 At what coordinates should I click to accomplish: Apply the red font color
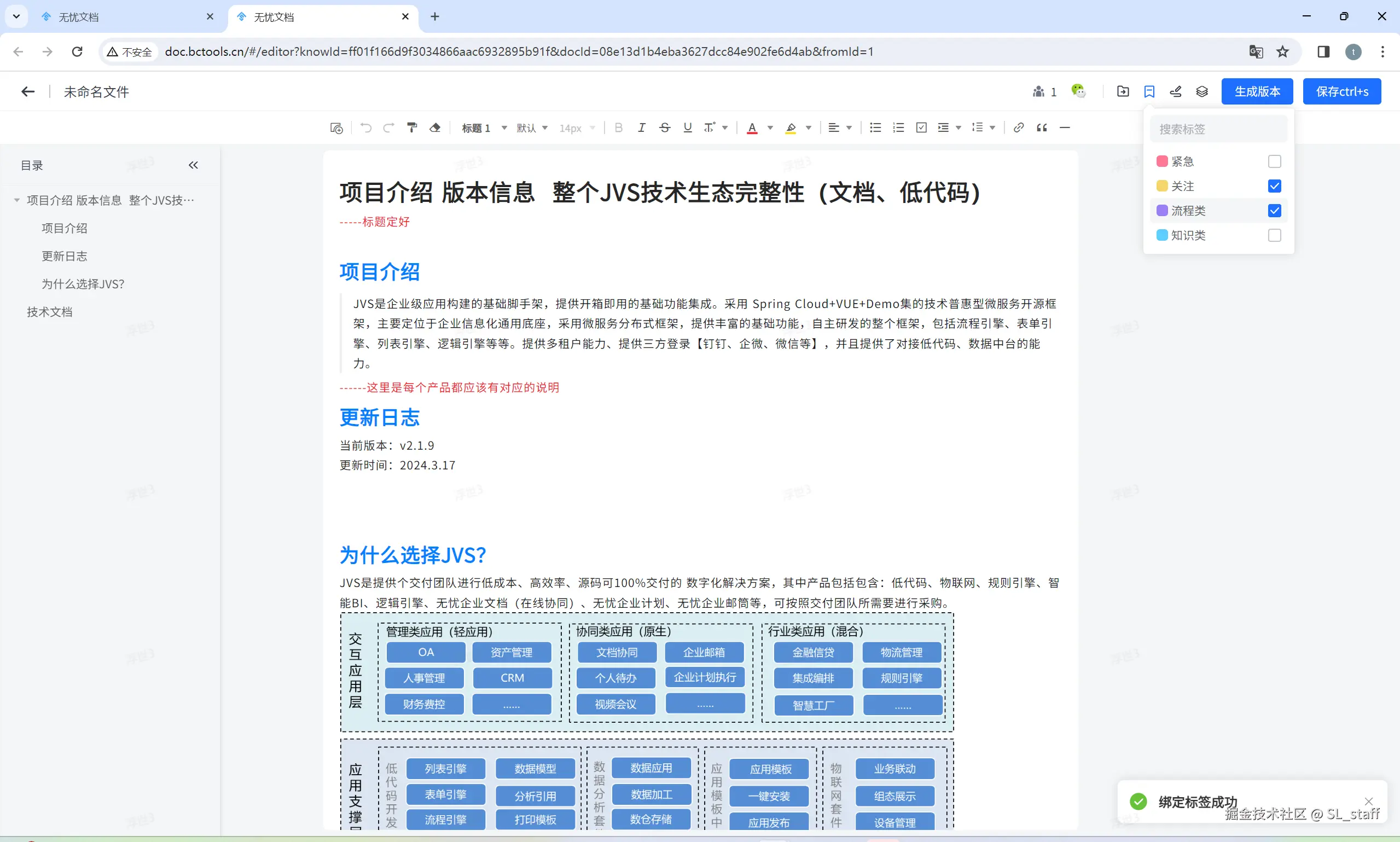[x=752, y=128]
